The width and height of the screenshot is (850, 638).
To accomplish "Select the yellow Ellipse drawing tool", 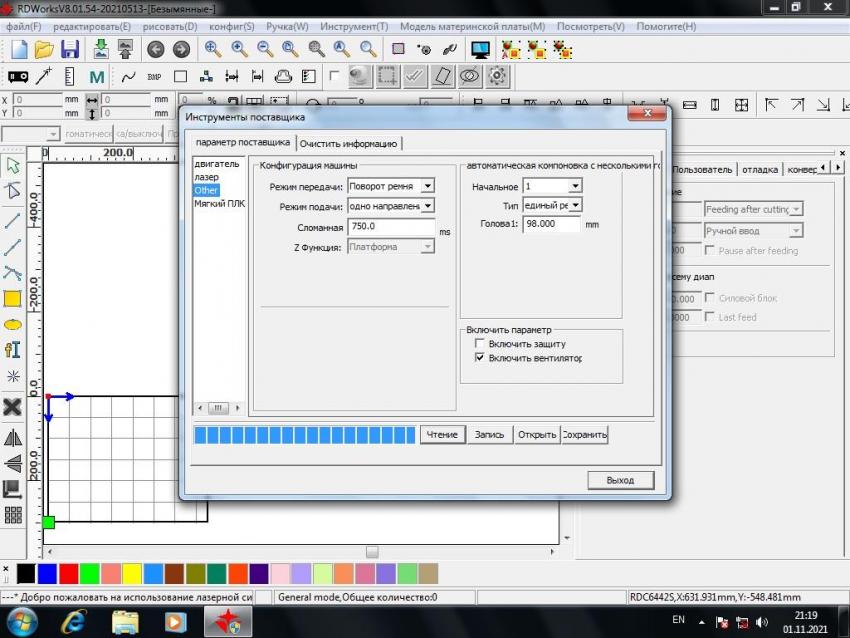I will click(x=13, y=324).
